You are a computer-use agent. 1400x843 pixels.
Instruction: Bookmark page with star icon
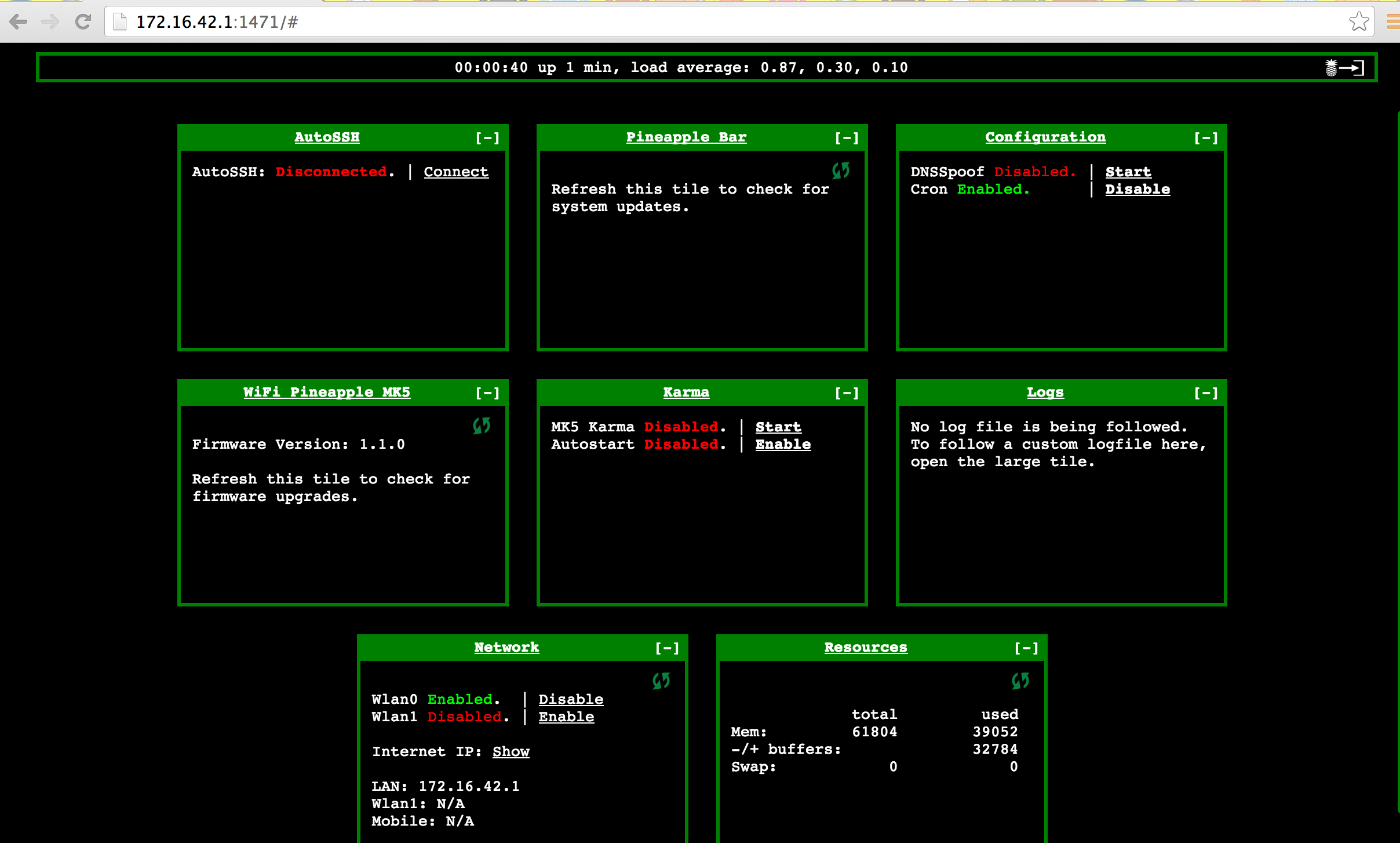[x=1358, y=22]
